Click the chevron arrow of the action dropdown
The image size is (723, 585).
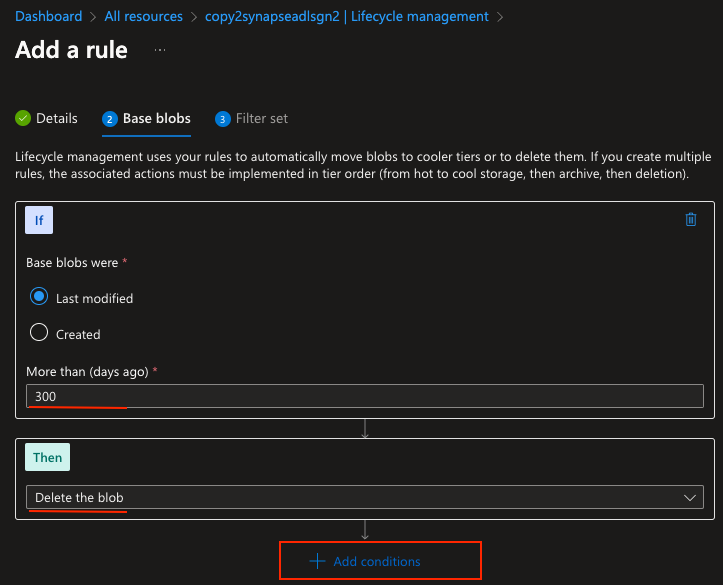690,497
